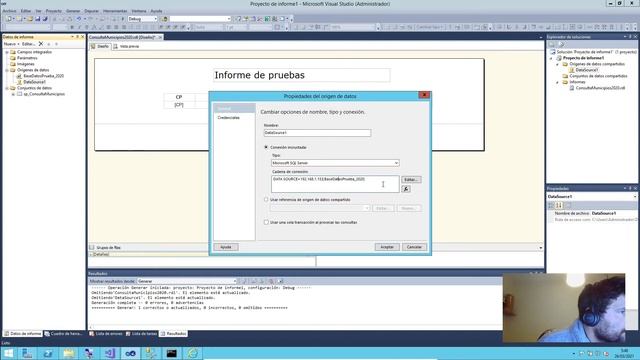Select DataSource1 in Datos de informe tree

click(x=34, y=82)
